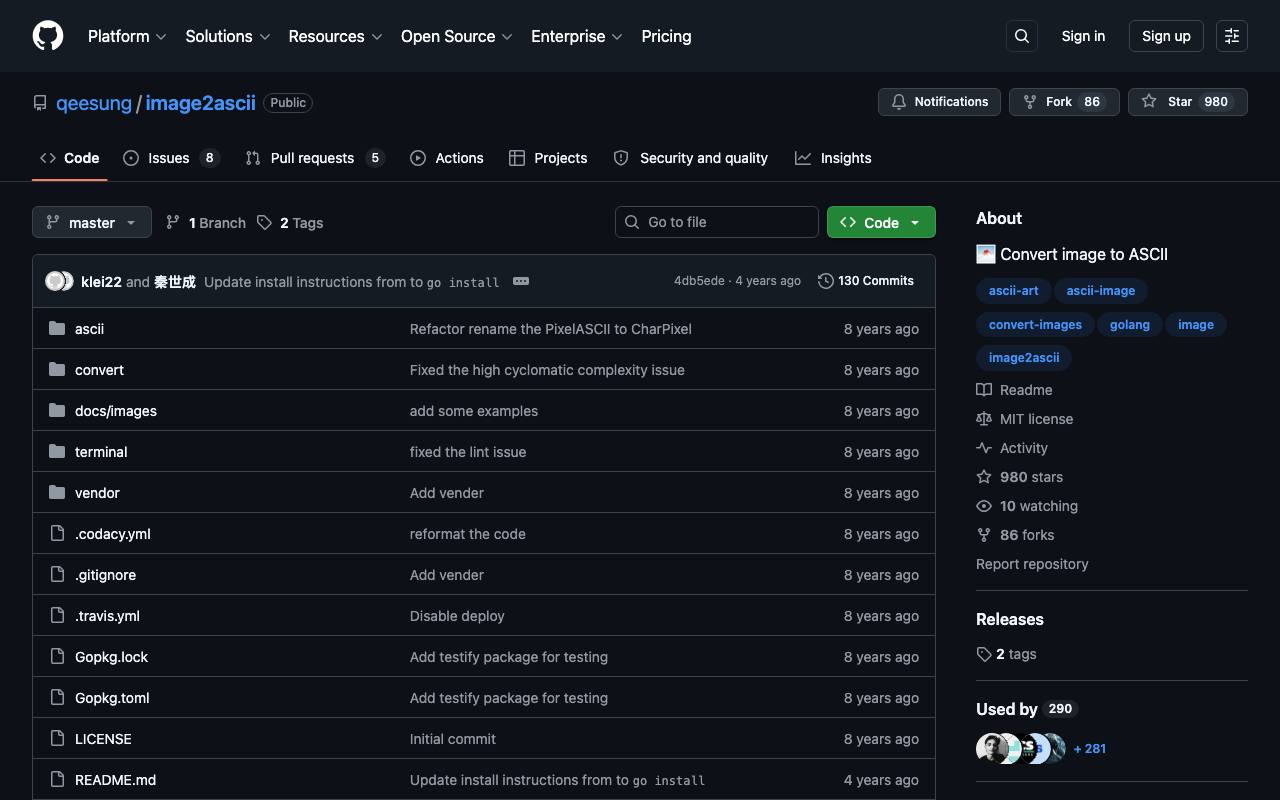Screen dimensions: 1280x800
Task: Open the Insights tab
Action: (833, 158)
